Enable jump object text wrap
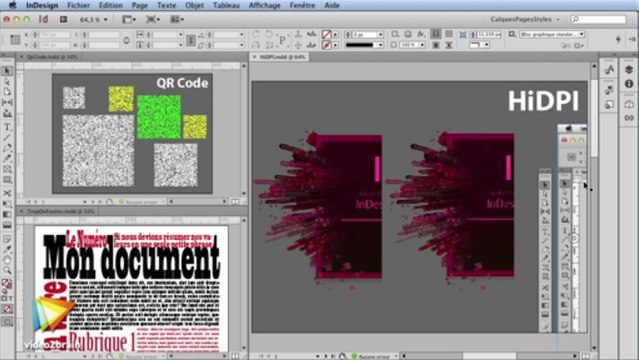Viewport: 639px width, 360px height. click(x=449, y=45)
